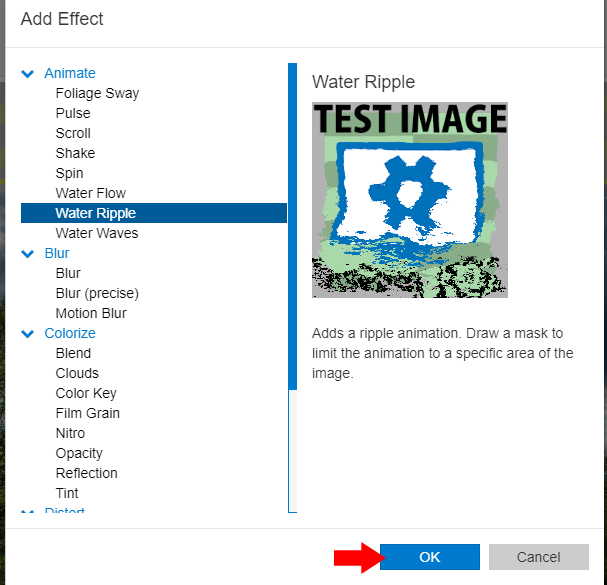Choose the Film Grain effect
Viewport: 607px width, 585px height.
coord(87,413)
